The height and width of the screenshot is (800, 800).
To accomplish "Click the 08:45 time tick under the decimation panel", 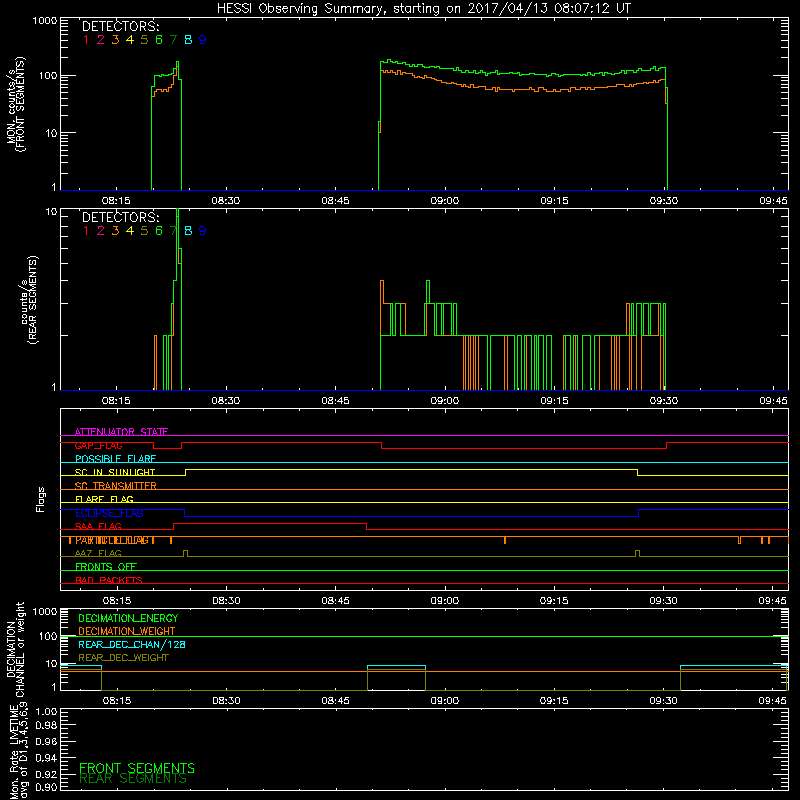I will (336, 701).
